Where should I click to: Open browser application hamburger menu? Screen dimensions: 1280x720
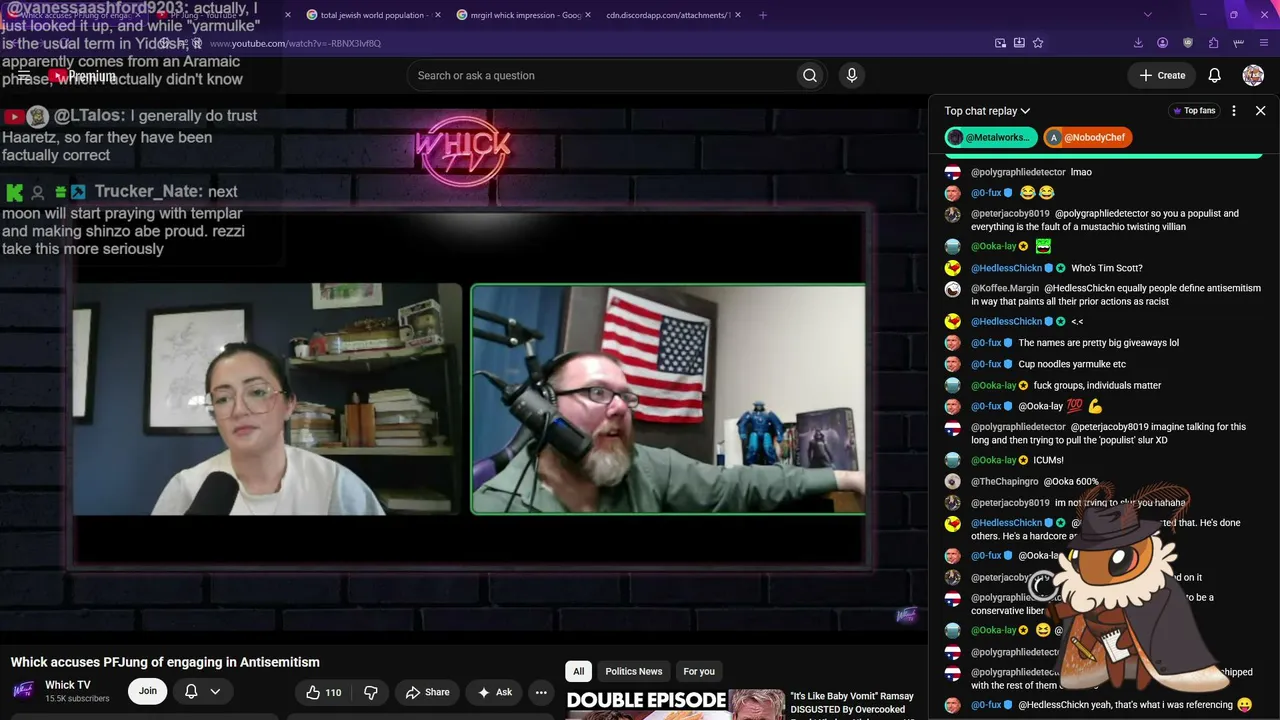coord(1265,43)
